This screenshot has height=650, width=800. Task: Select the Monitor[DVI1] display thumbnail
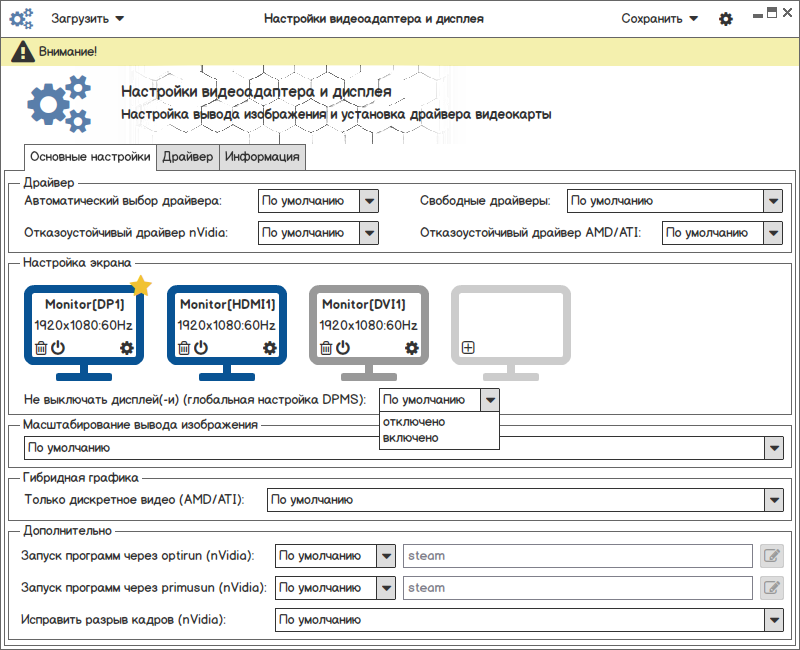coord(369,333)
